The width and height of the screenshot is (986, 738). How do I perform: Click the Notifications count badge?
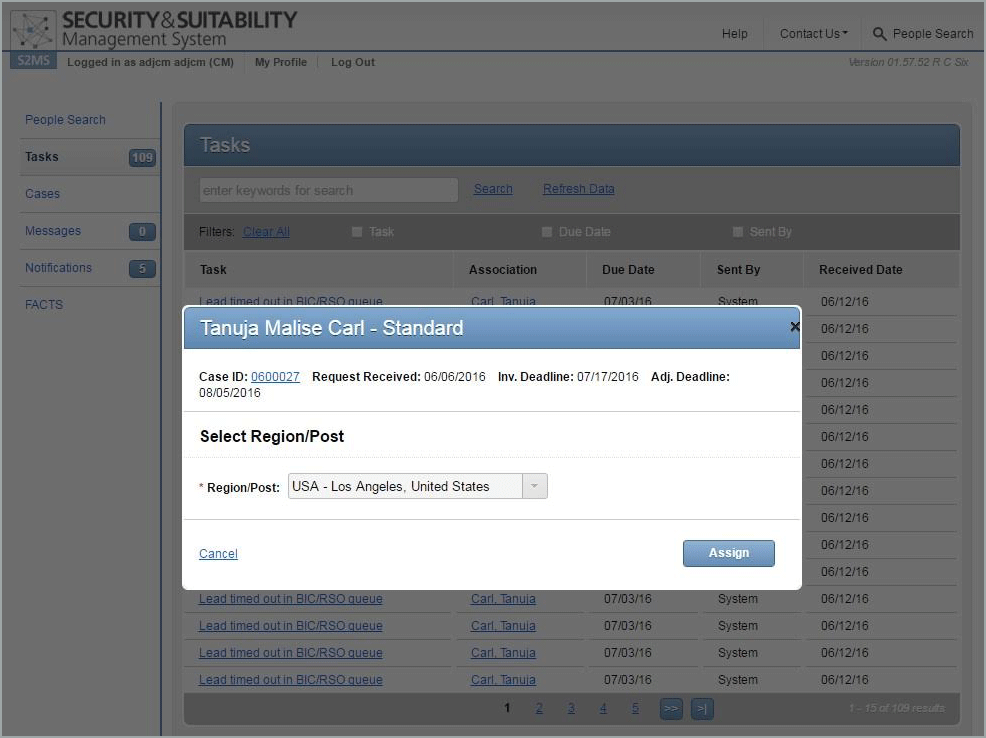[x=142, y=268]
